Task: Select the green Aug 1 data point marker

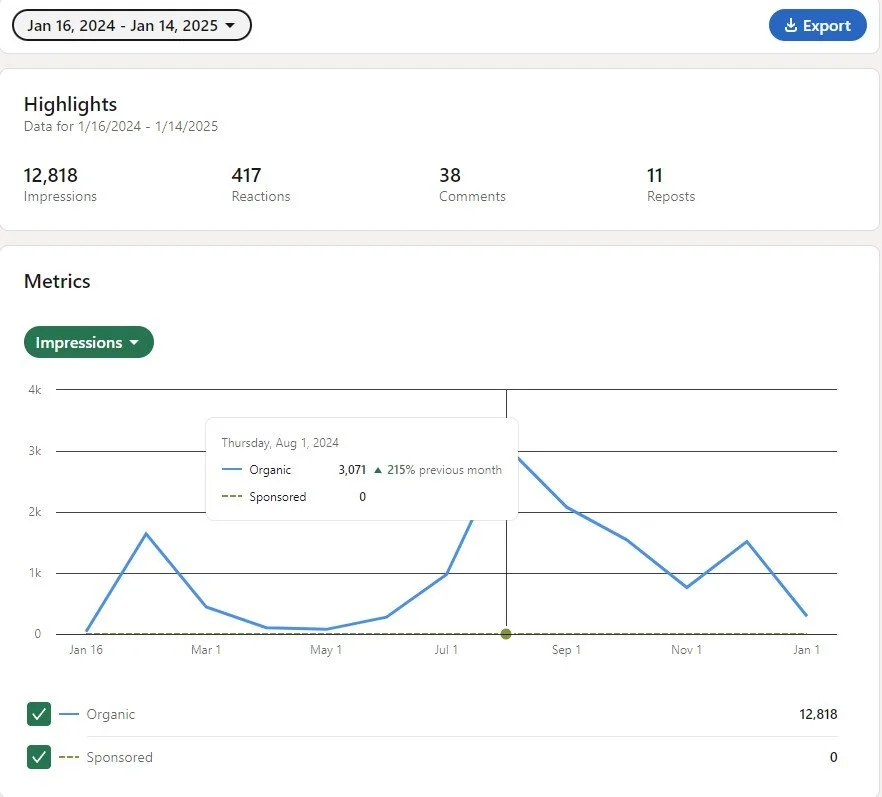Action: coord(506,634)
